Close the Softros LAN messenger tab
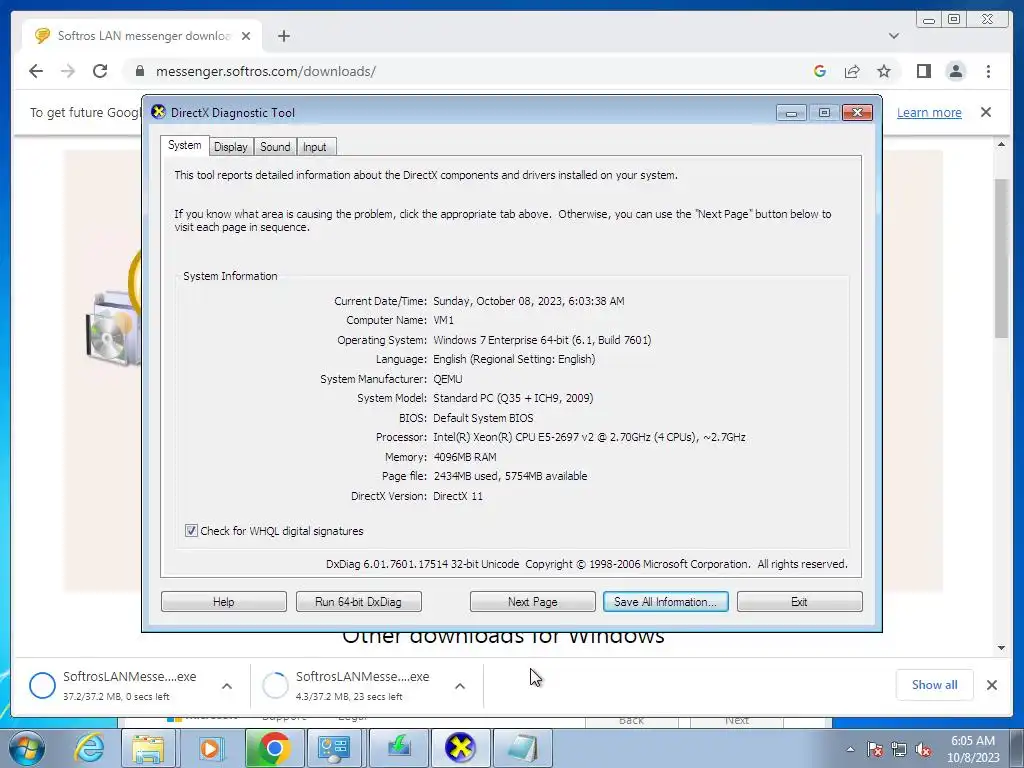The width and height of the screenshot is (1024, 768). pyautogui.click(x=246, y=36)
